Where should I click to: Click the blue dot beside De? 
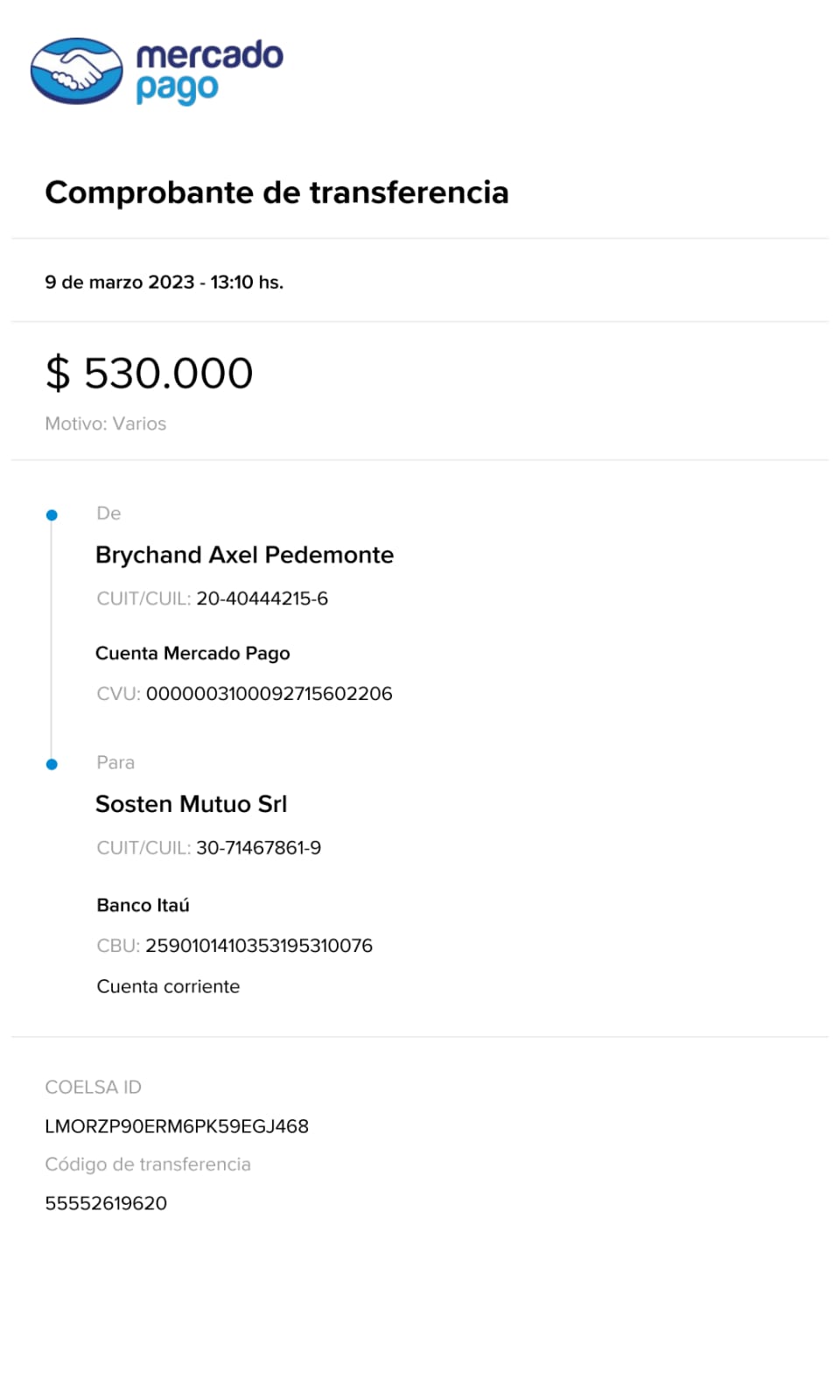tap(52, 515)
